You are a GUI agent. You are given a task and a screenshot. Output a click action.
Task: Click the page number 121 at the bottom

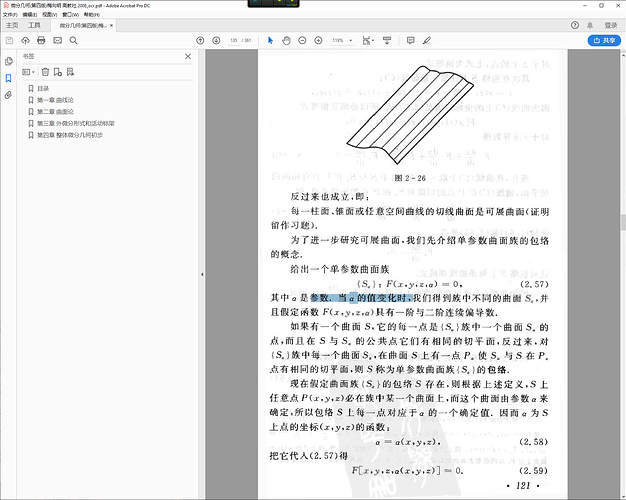[x=523, y=486]
